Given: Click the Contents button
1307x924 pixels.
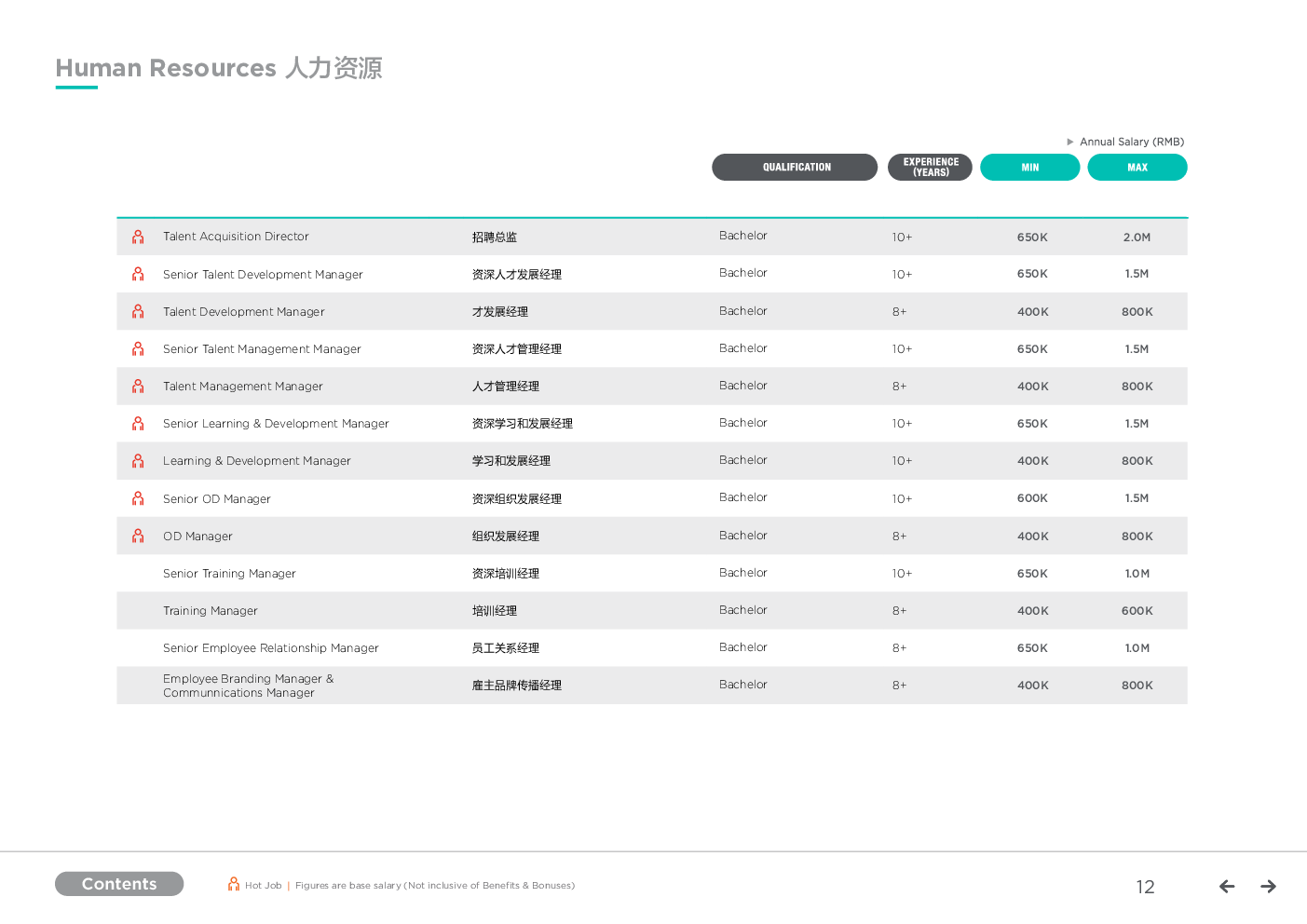Looking at the screenshot, I should click(x=119, y=884).
